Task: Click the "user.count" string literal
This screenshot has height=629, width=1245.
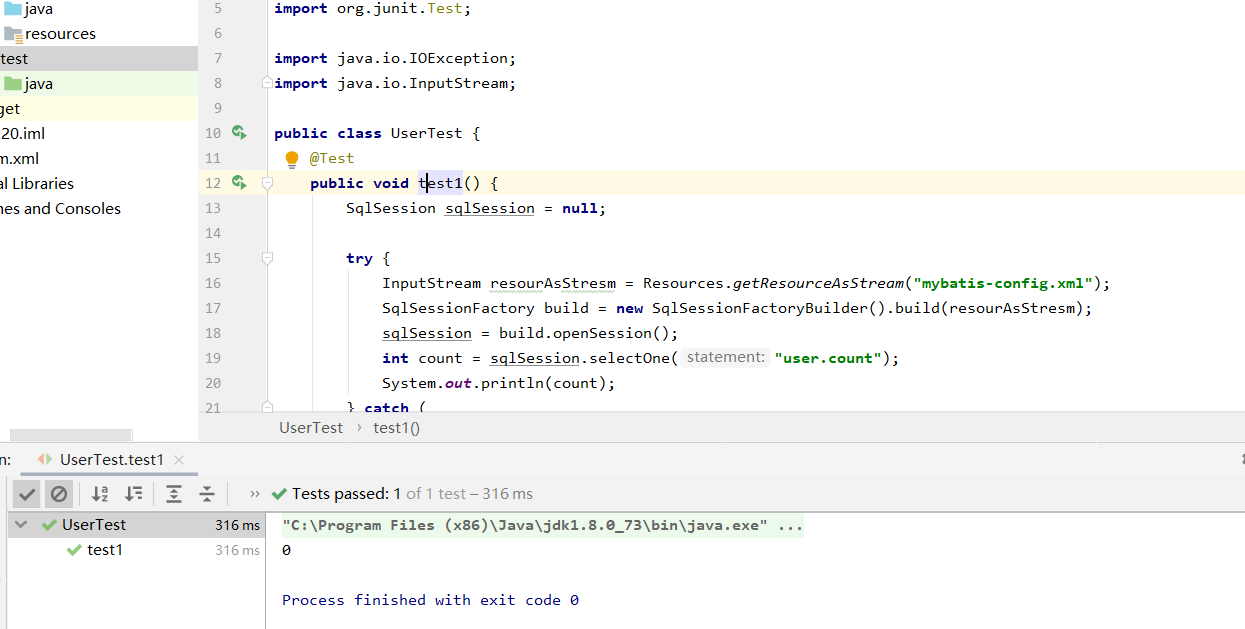Action: 830,358
